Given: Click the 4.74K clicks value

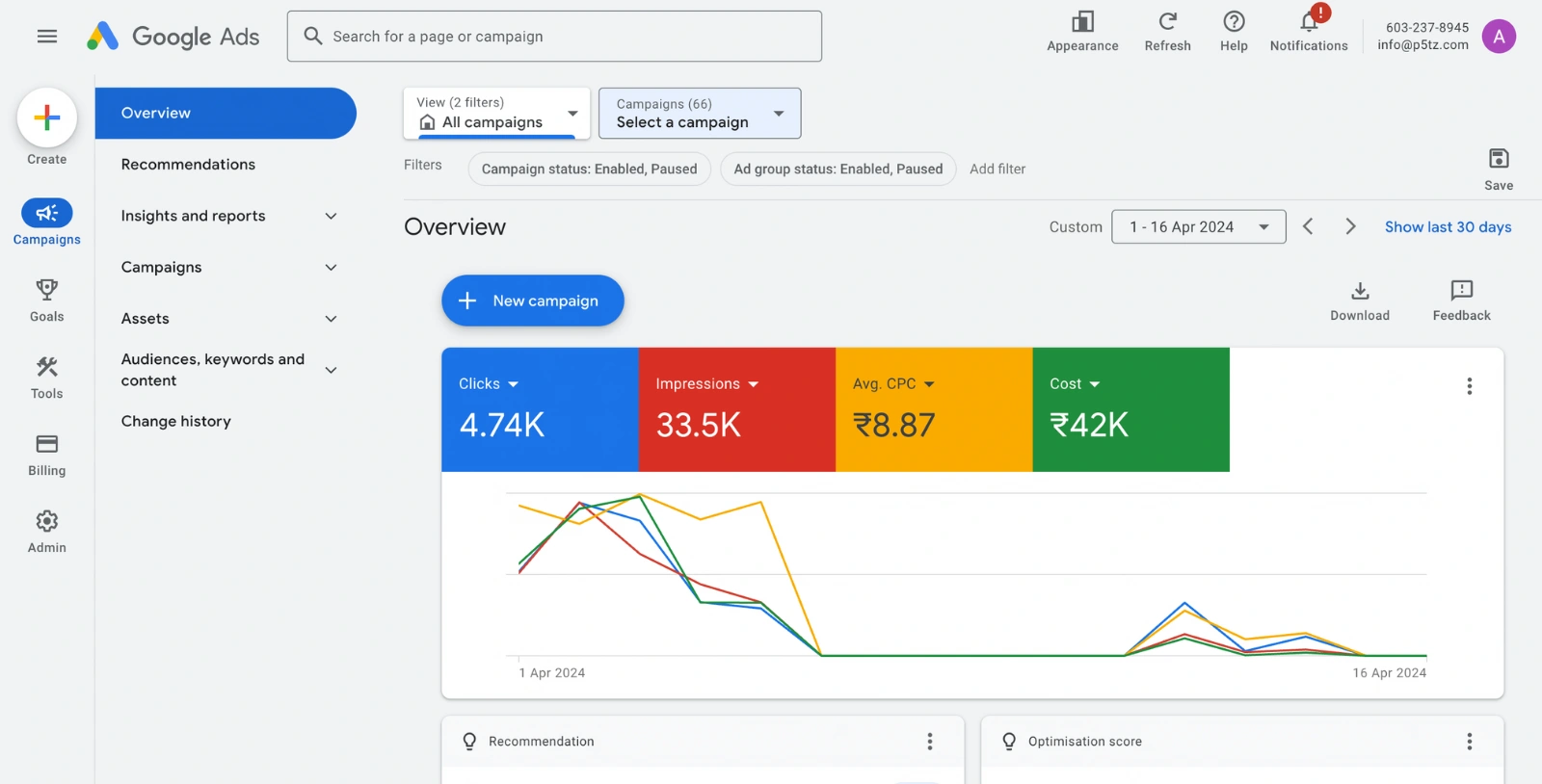Looking at the screenshot, I should coord(502,425).
